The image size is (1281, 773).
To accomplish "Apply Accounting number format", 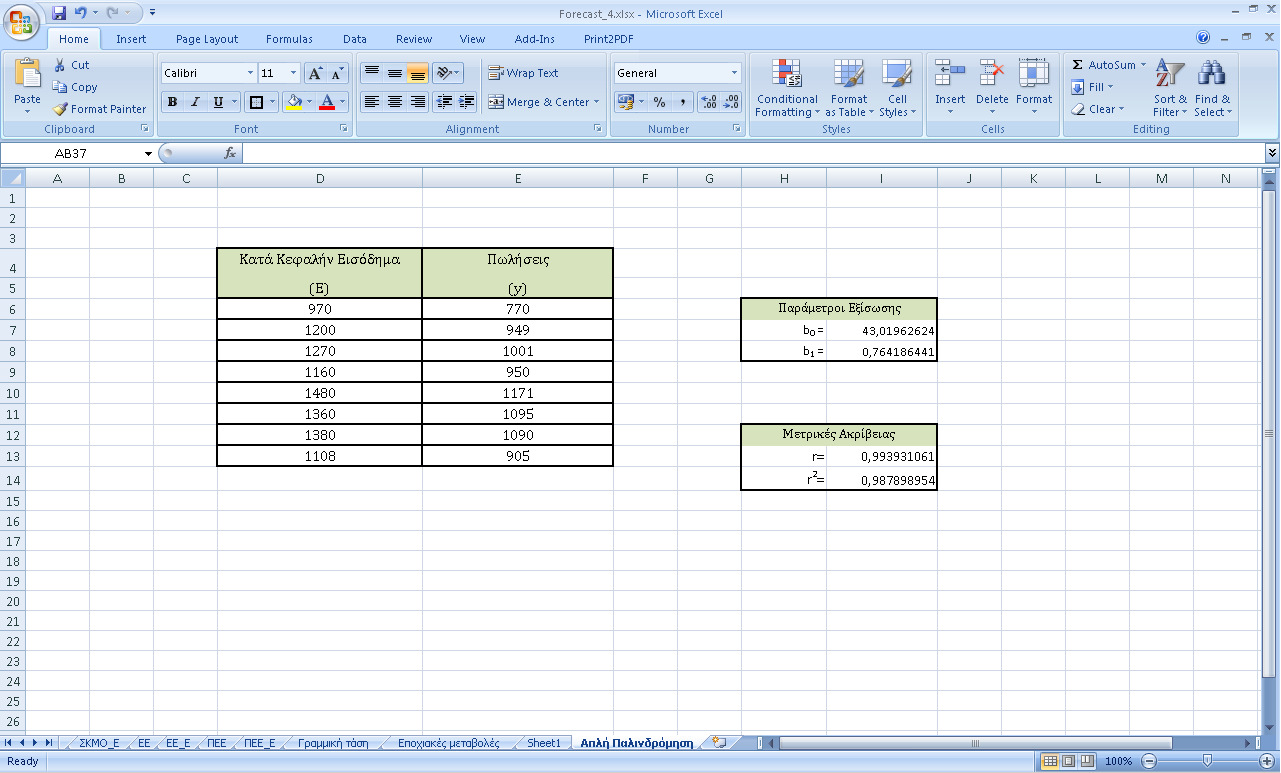I will [x=626, y=102].
